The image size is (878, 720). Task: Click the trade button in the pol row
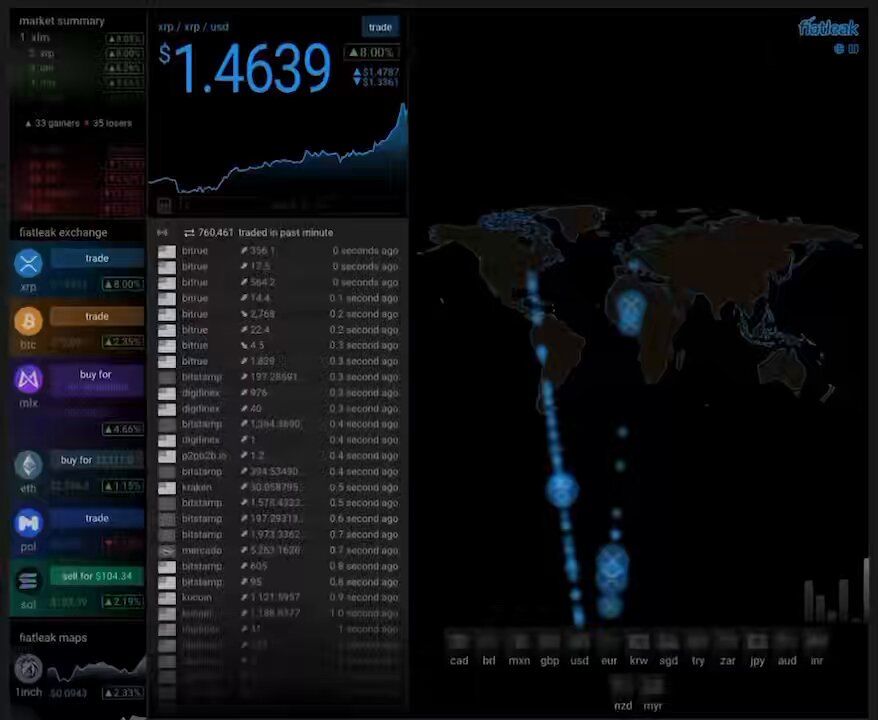point(97,518)
